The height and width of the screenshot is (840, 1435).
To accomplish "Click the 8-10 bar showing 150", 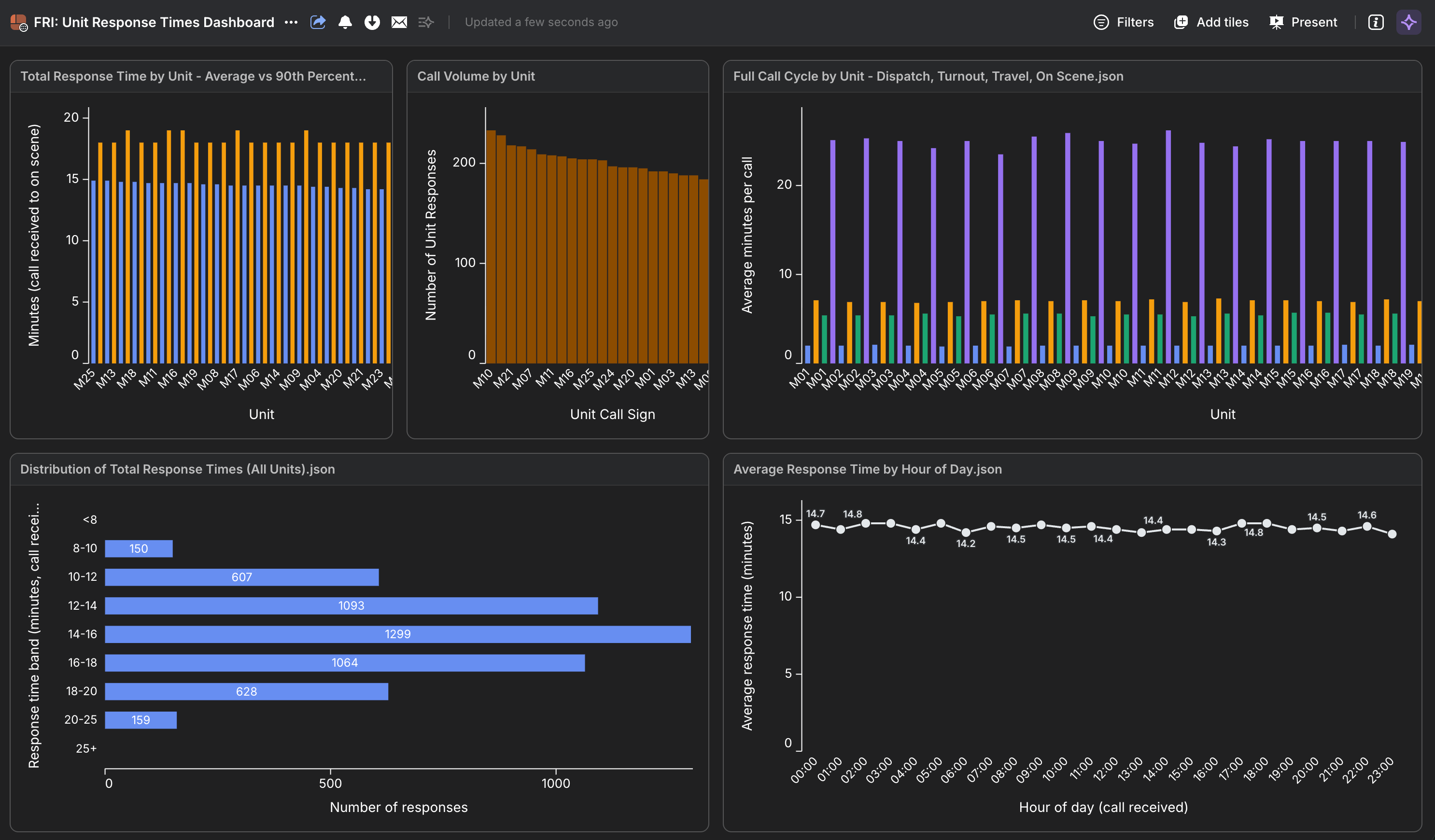I will (x=139, y=548).
